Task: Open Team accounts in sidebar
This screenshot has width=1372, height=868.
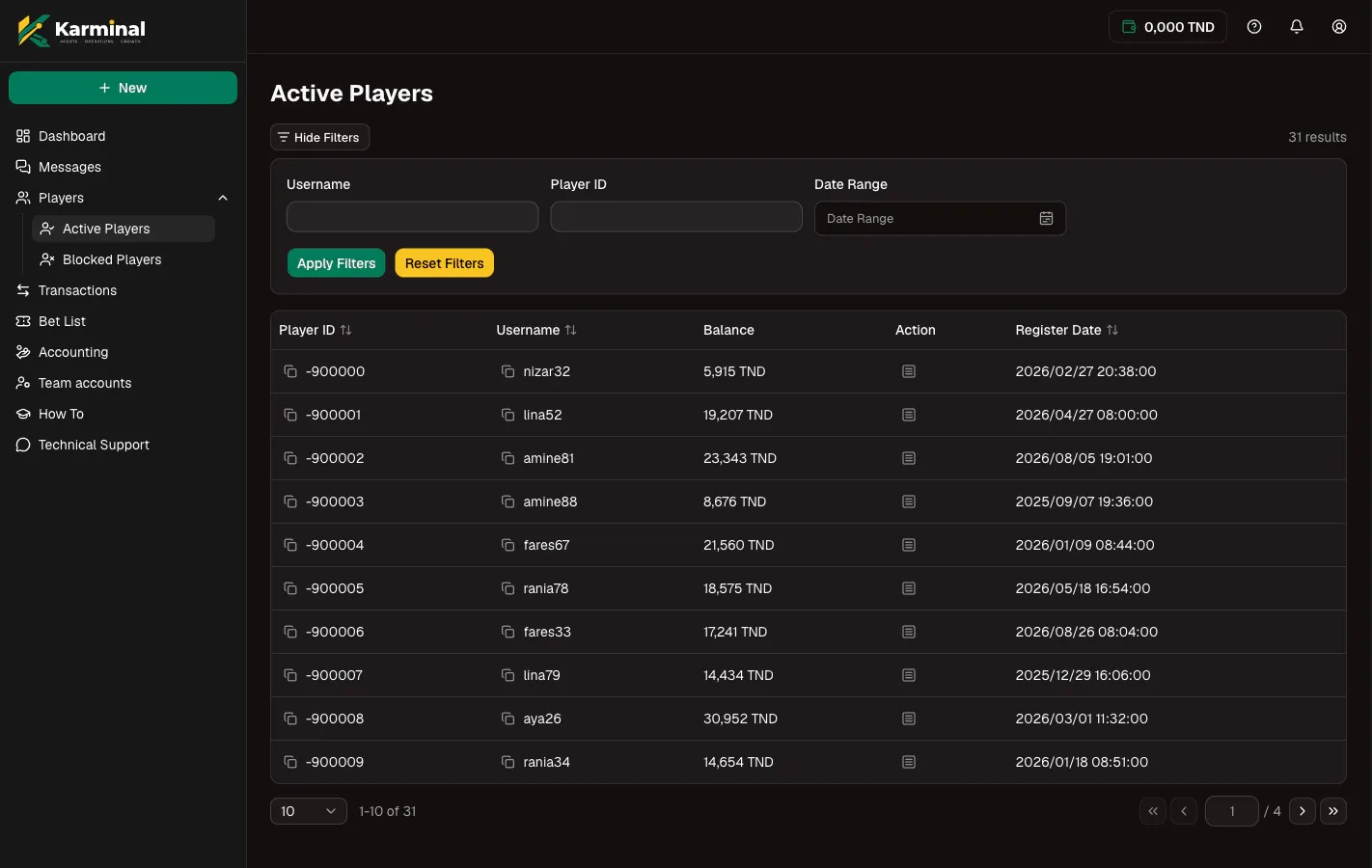Action: (x=123, y=383)
